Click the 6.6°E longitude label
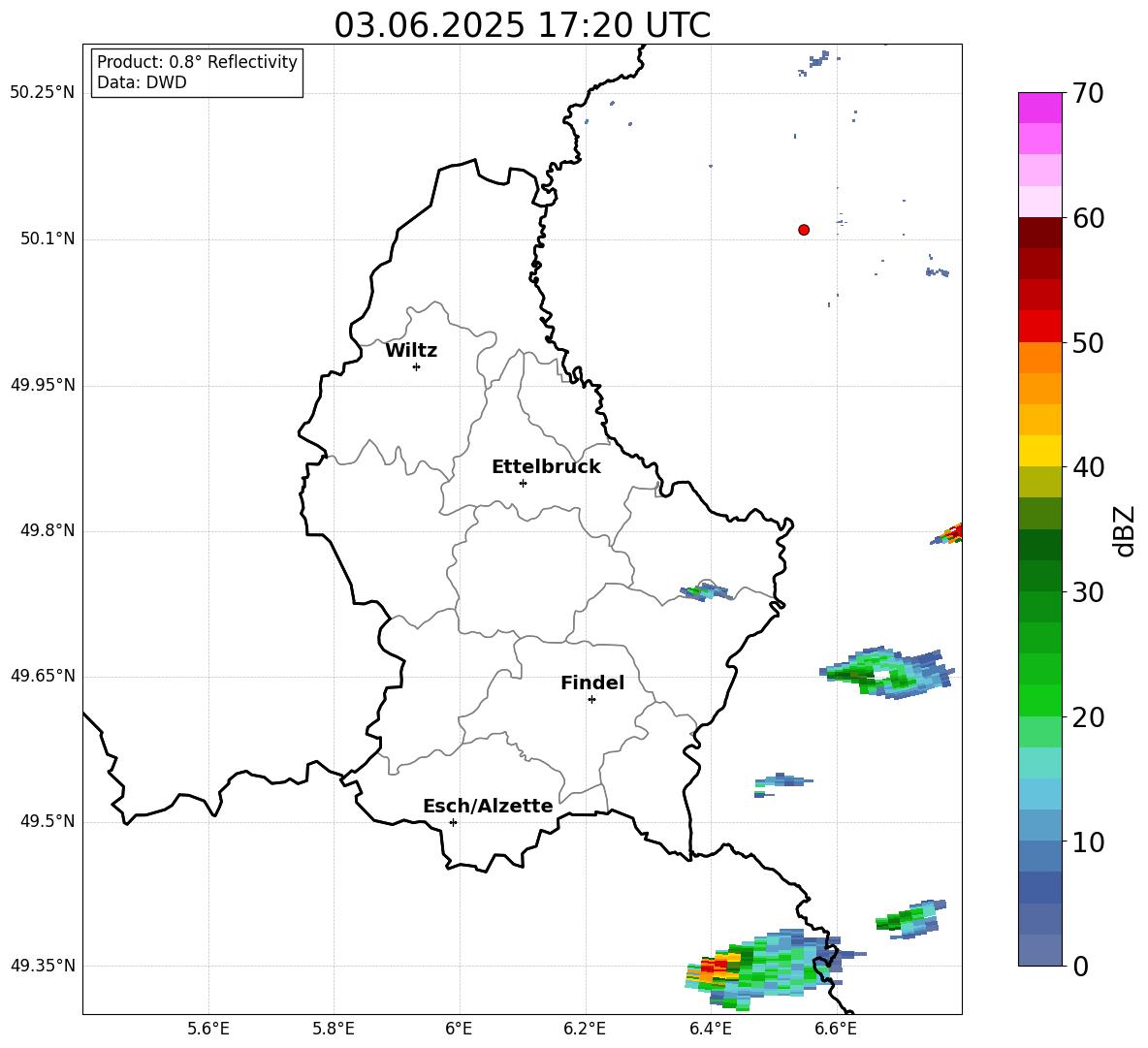 tap(836, 1029)
